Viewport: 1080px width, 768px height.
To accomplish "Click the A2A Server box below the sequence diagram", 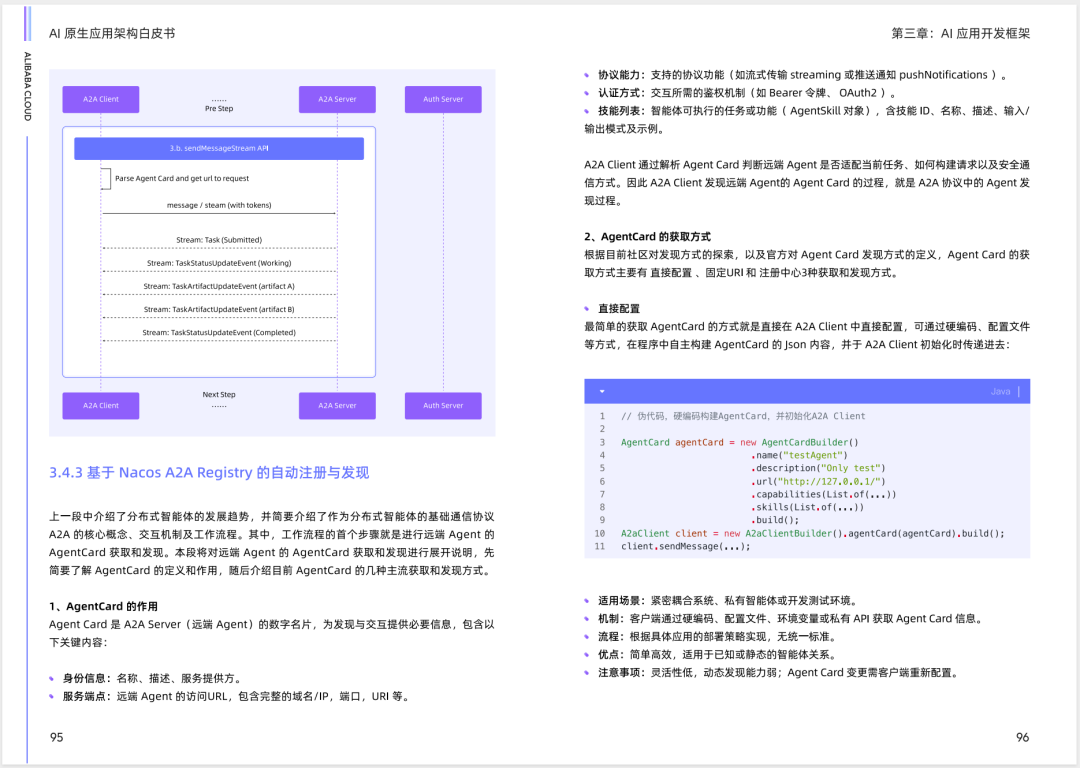I will 338,406.
